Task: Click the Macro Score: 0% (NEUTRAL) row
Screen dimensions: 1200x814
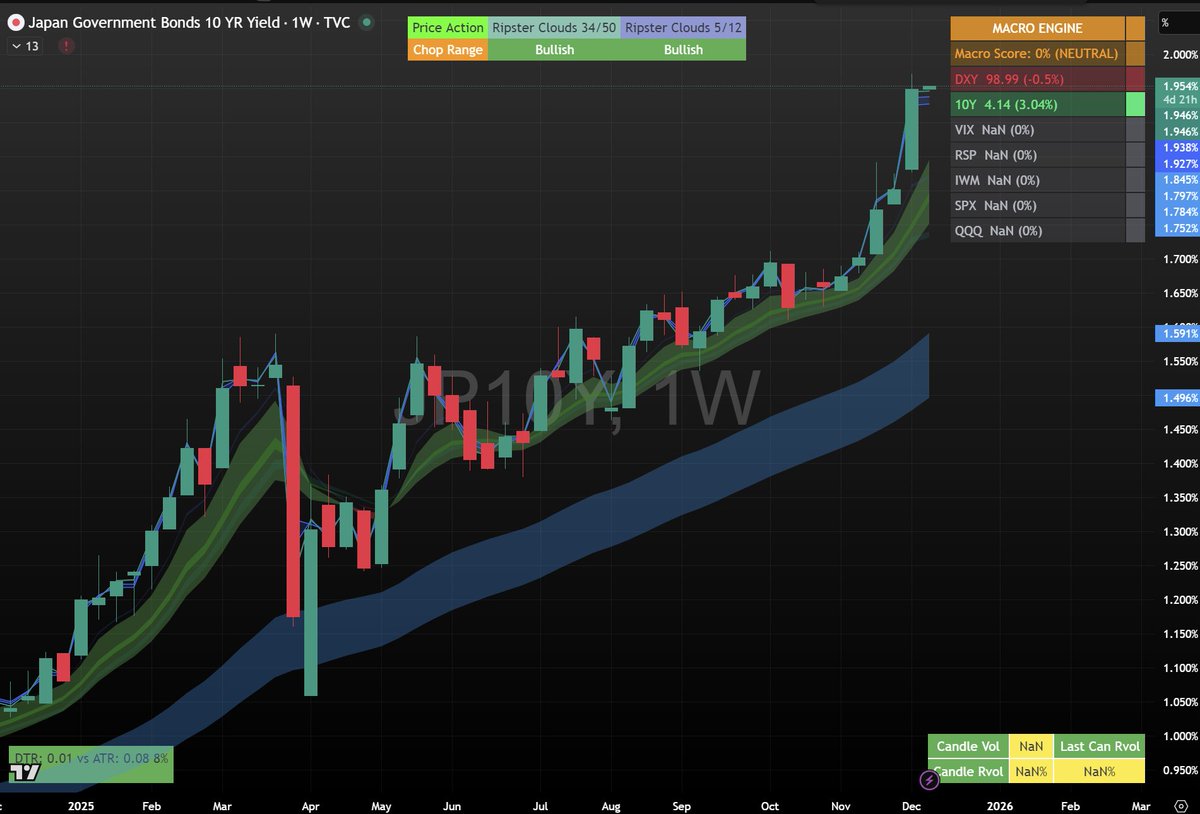Action: point(1037,54)
